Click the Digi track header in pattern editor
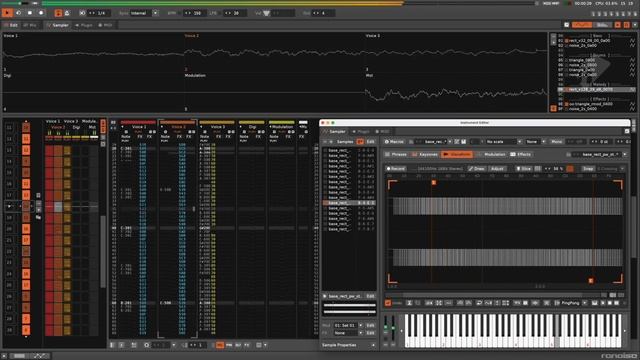 [252, 127]
